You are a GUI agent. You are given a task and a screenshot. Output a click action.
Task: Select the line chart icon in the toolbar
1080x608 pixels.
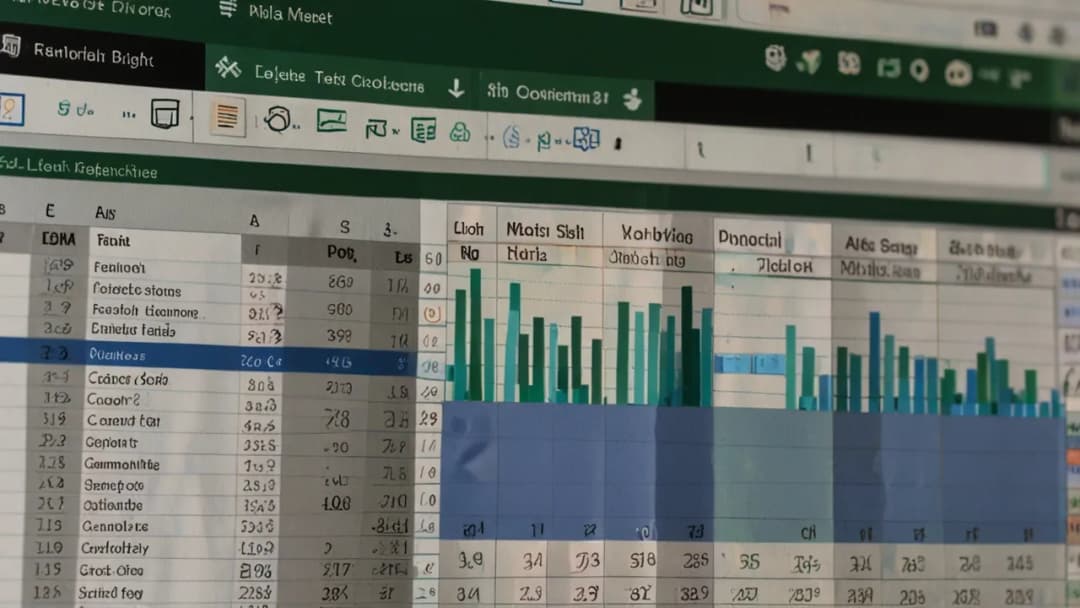tap(331, 121)
